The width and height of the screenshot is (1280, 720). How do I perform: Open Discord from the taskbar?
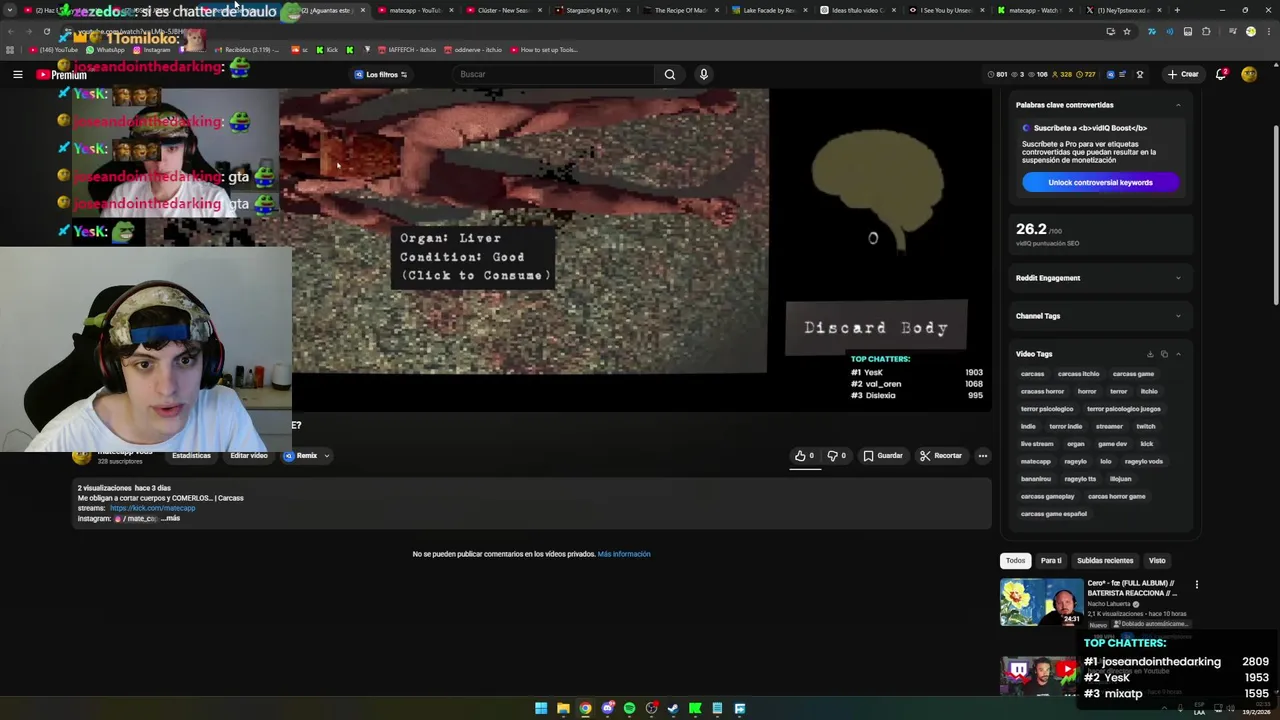point(607,708)
